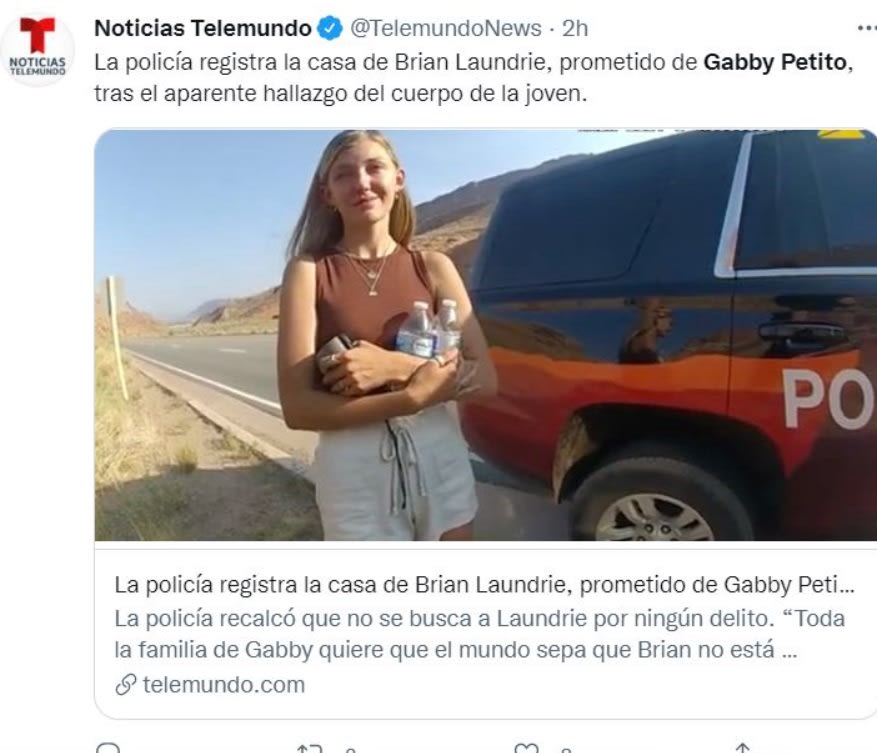Click the card description mentioning Laundrie

pos(479,634)
